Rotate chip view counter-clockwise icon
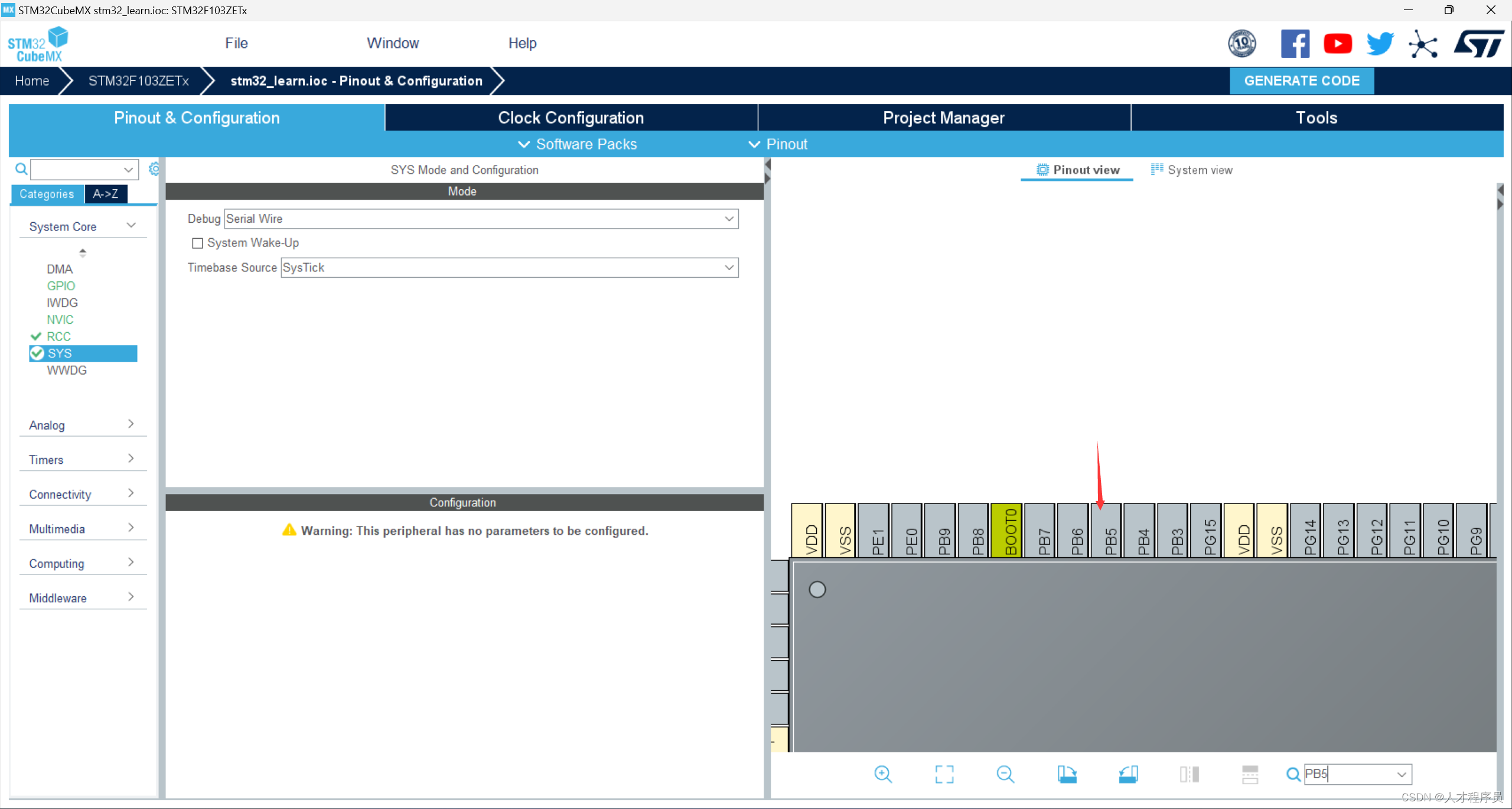 (1128, 774)
